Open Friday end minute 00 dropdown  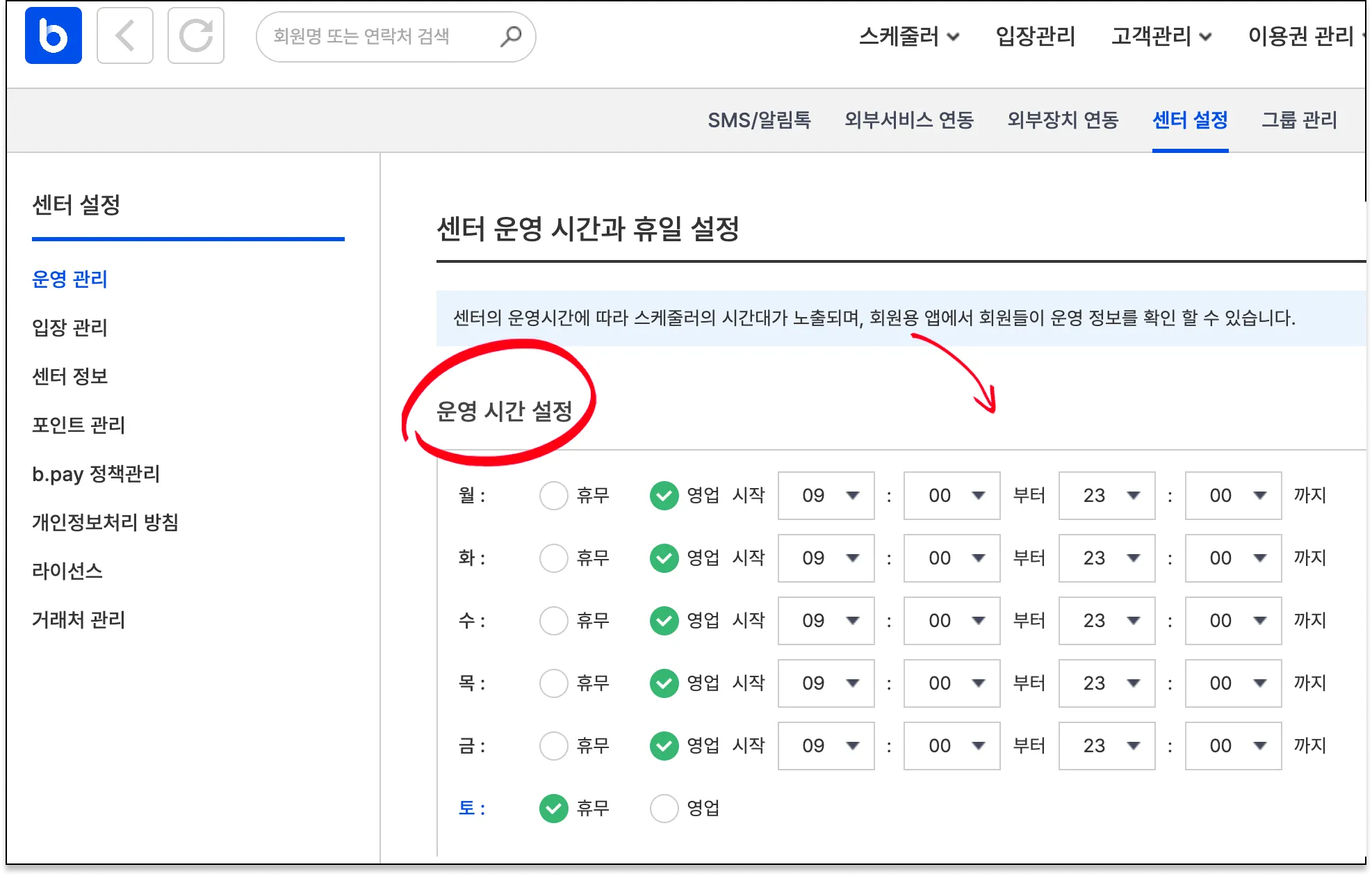click(1232, 746)
